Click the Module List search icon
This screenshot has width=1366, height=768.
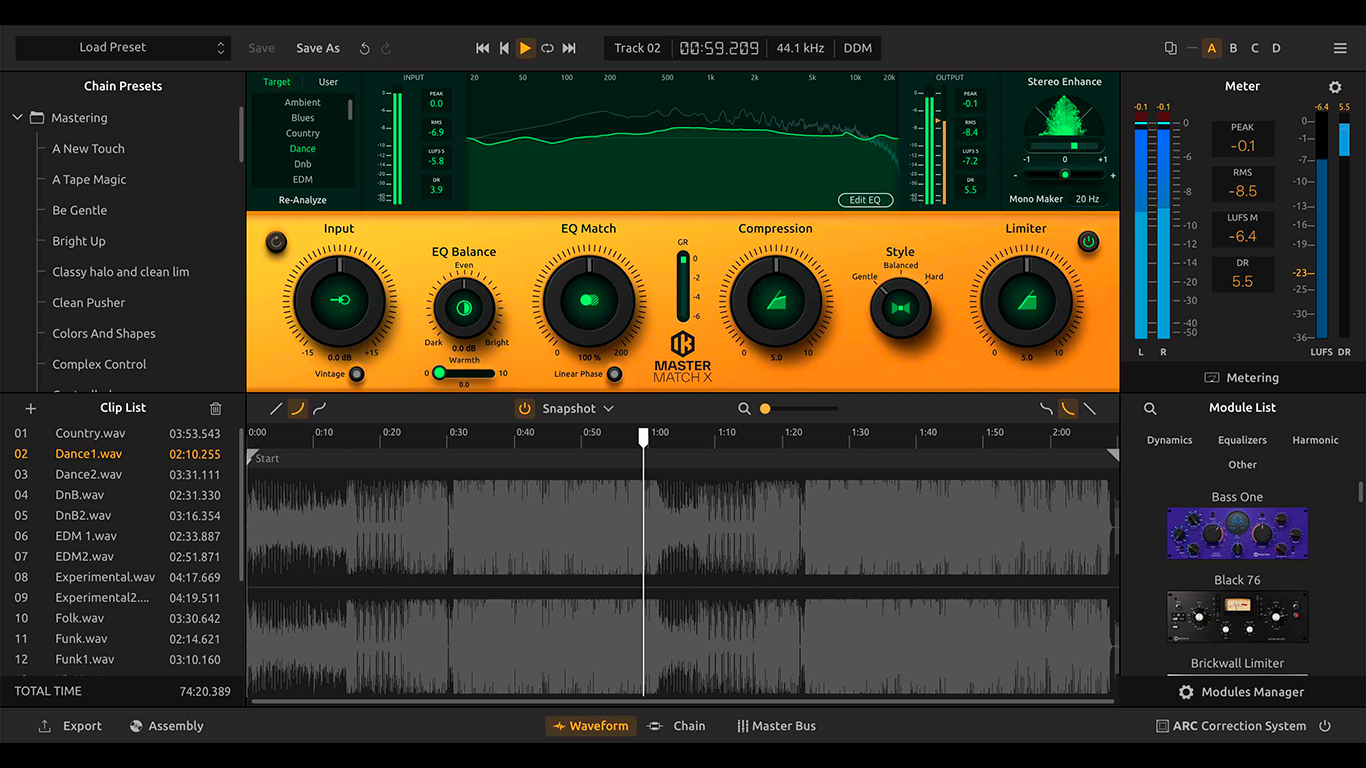click(1150, 408)
